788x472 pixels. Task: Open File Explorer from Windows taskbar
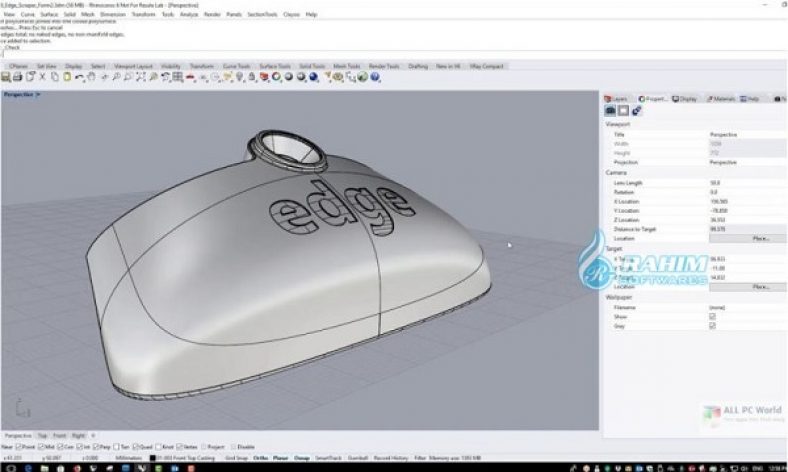click(44, 468)
